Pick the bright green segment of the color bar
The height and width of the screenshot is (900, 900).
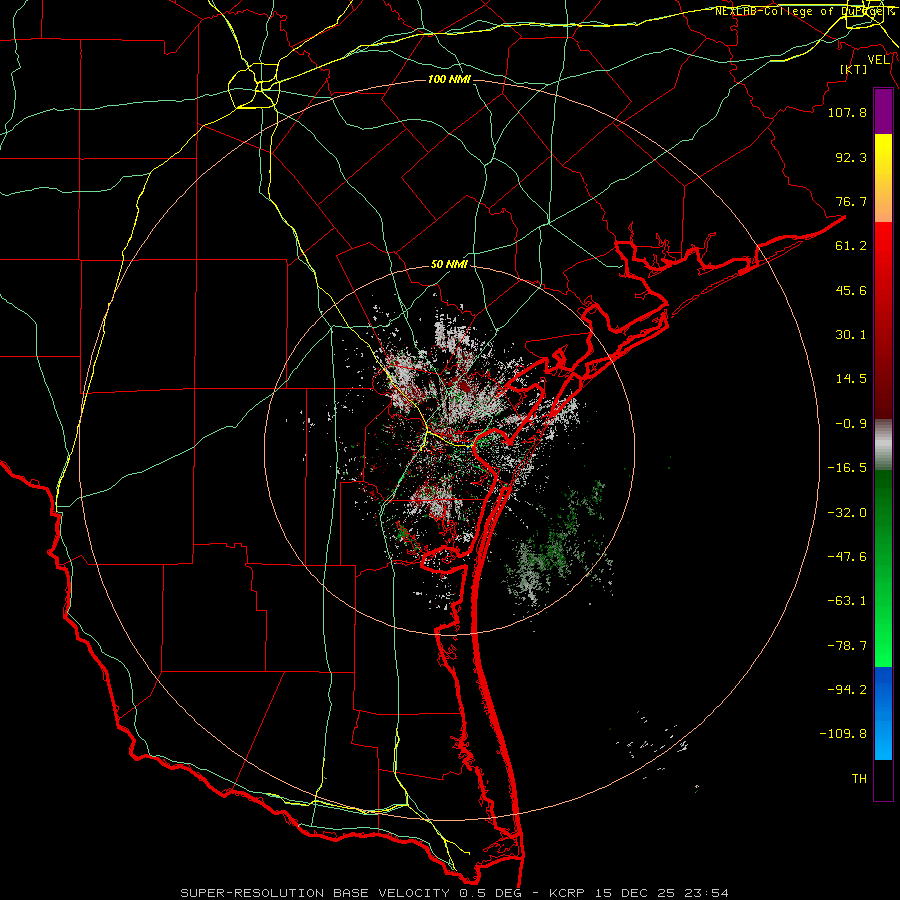[883, 568]
